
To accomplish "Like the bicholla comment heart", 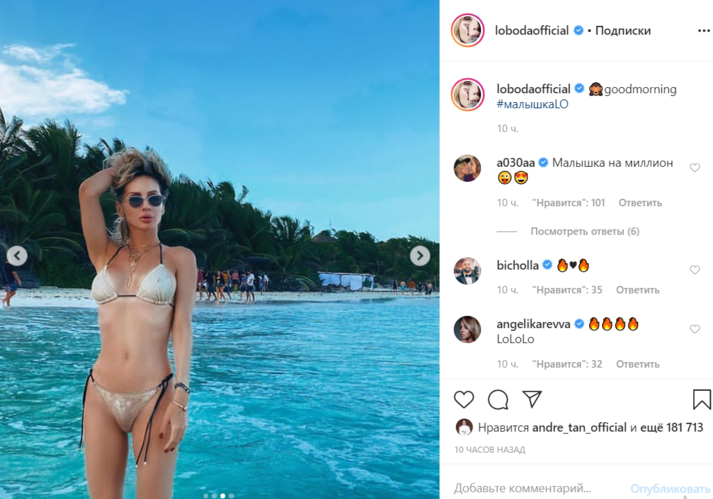I will point(694,270).
